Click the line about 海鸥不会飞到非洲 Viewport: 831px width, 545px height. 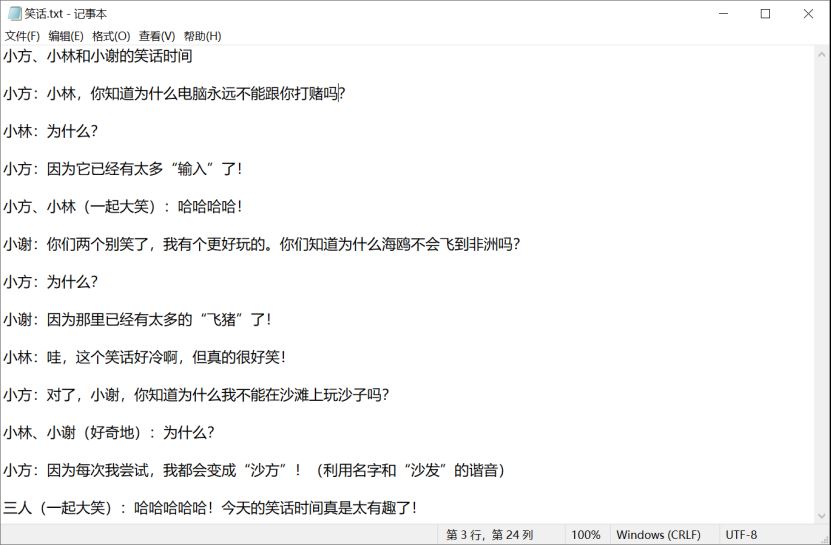262,244
